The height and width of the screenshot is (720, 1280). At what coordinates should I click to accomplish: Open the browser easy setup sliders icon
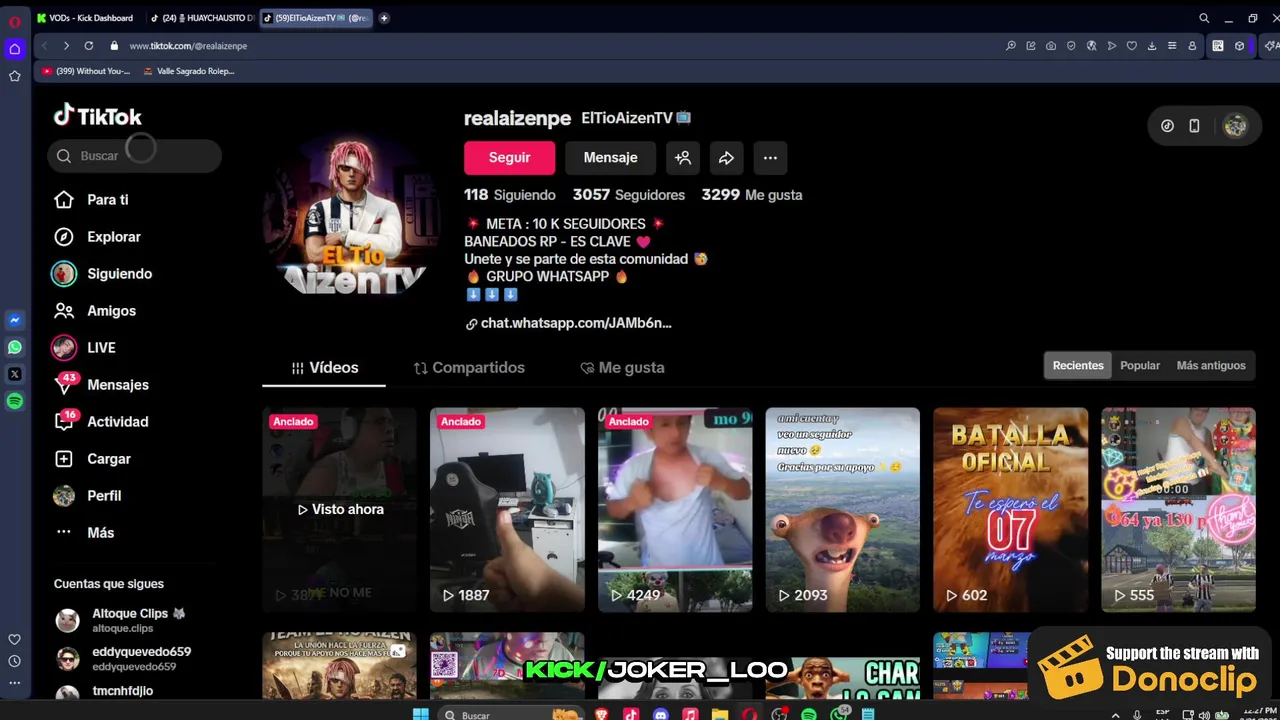click(x=1172, y=46)
